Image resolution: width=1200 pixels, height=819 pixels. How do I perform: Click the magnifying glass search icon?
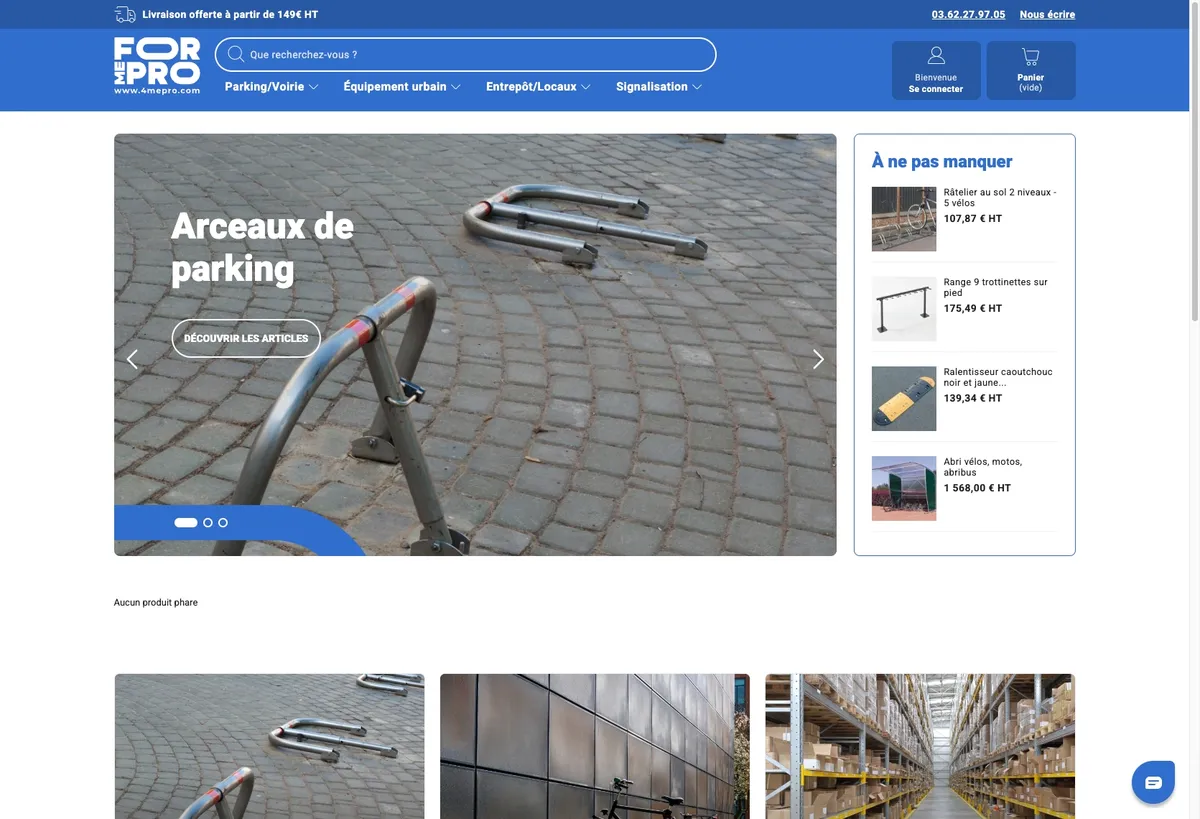click(236, 54)
